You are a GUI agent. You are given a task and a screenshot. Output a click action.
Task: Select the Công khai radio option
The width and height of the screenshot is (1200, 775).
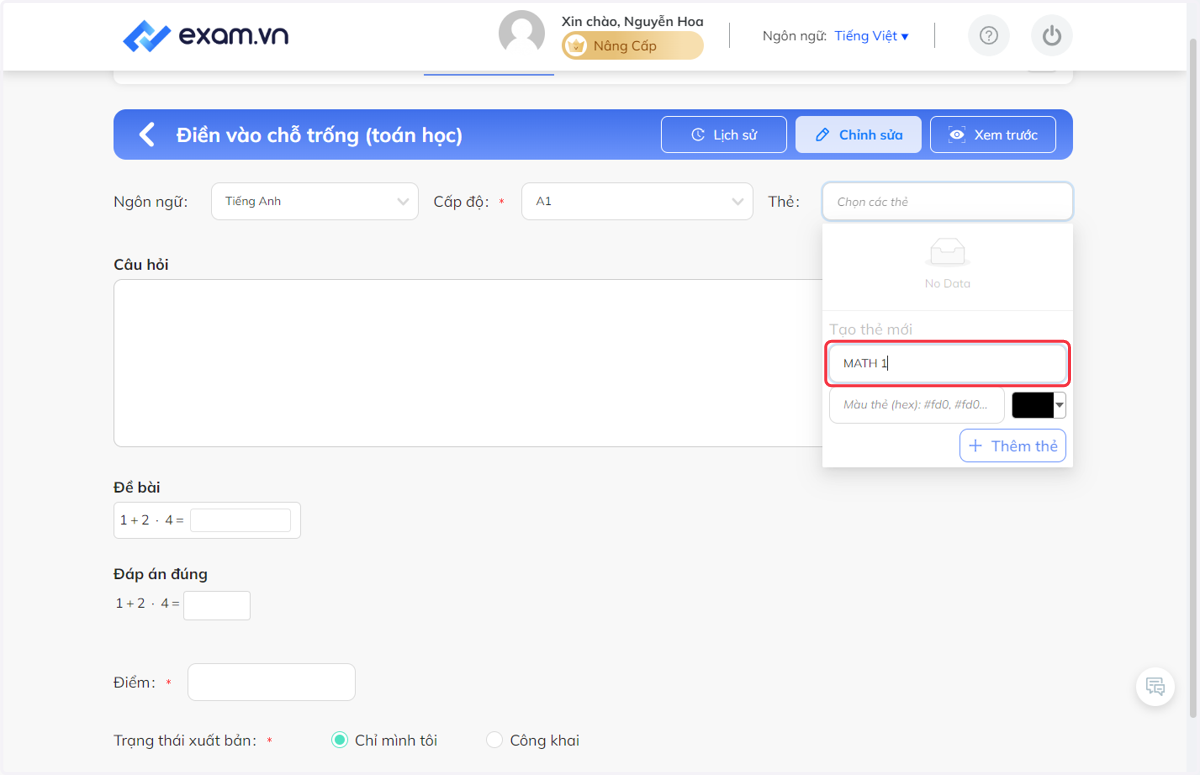[494, 740]
